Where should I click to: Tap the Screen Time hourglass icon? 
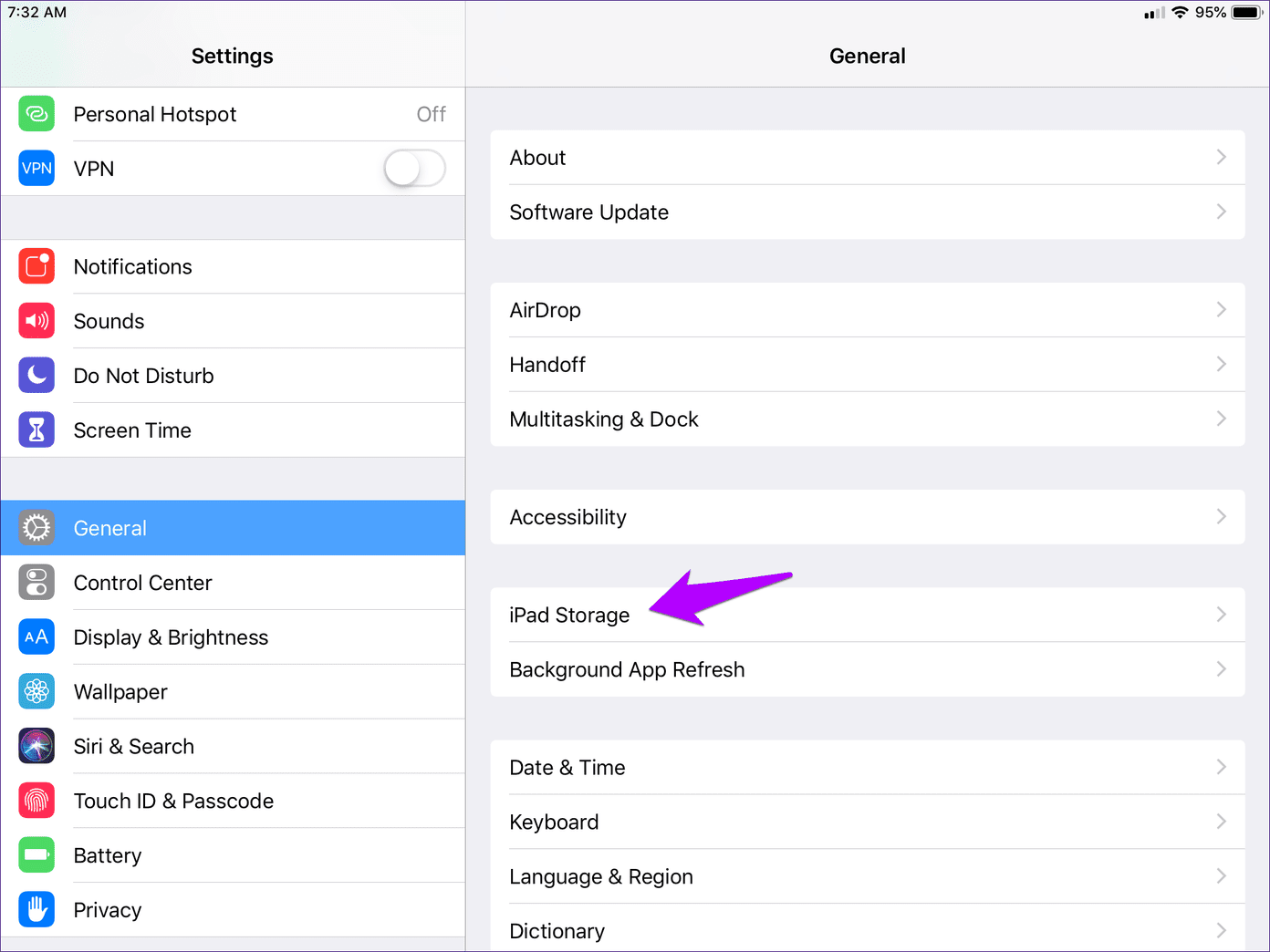(x=36, y=430)
